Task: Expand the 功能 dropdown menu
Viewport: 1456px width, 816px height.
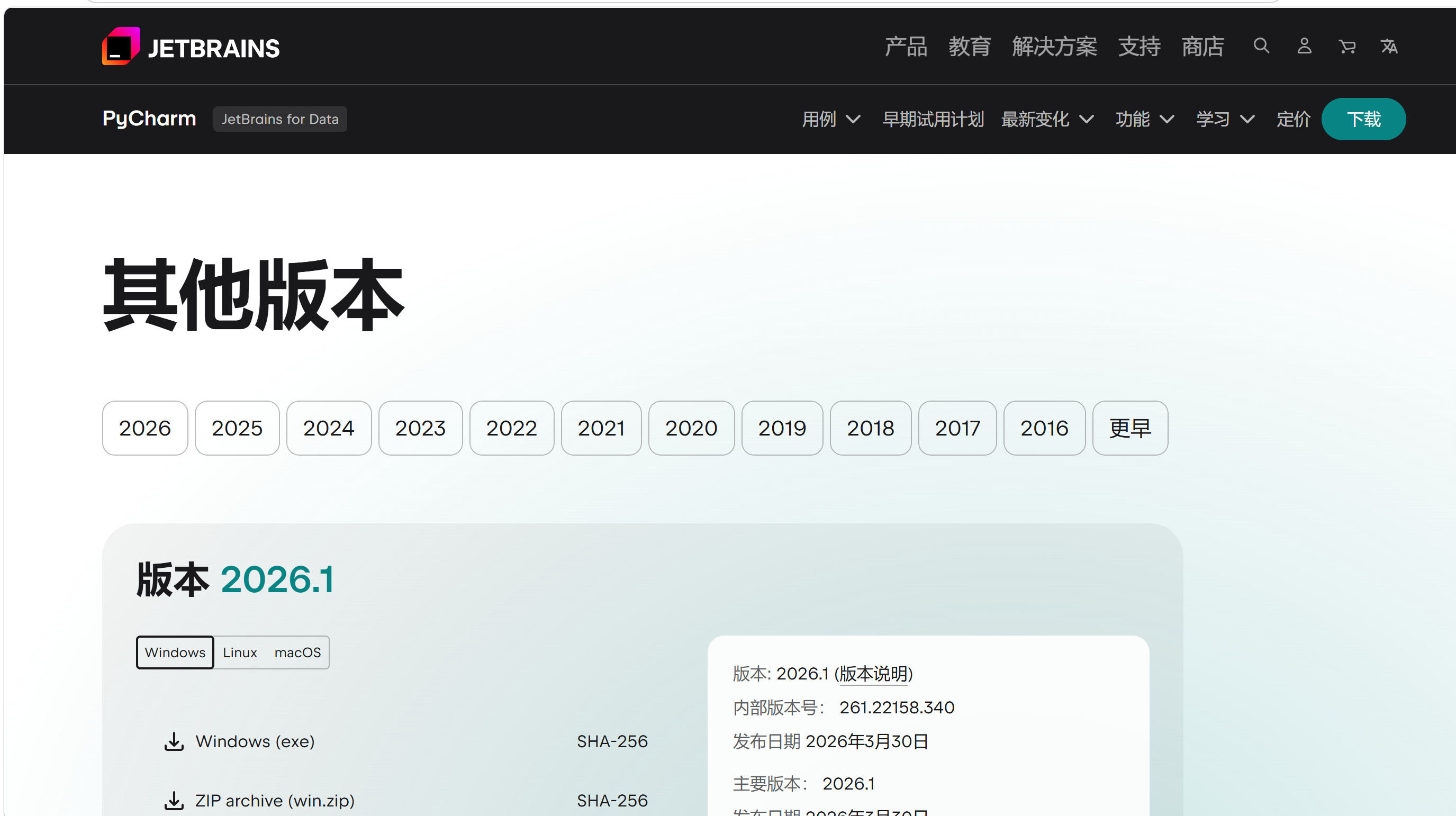Action: 1145,119
